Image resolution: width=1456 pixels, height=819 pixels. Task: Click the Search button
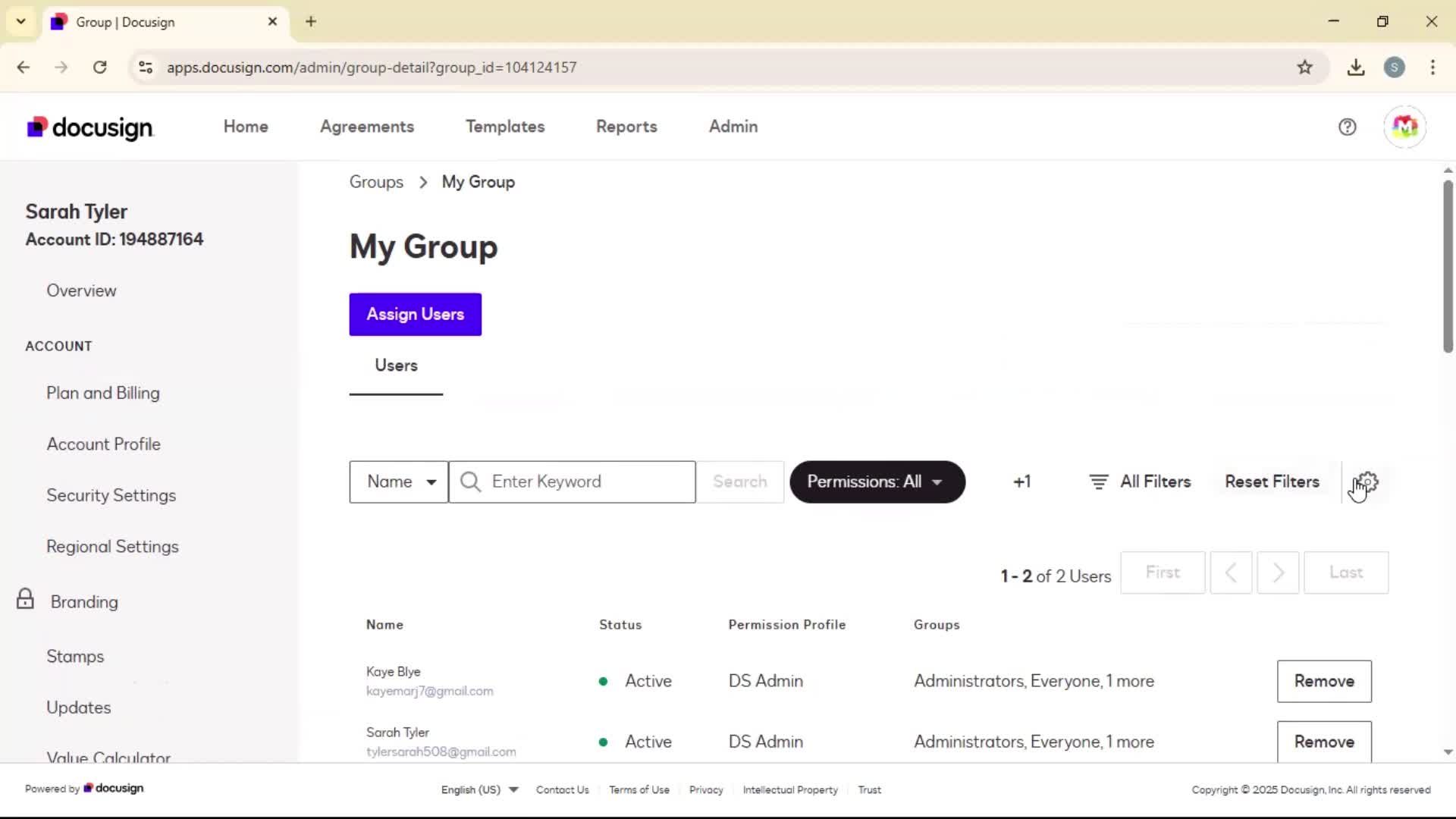(740, 482)
